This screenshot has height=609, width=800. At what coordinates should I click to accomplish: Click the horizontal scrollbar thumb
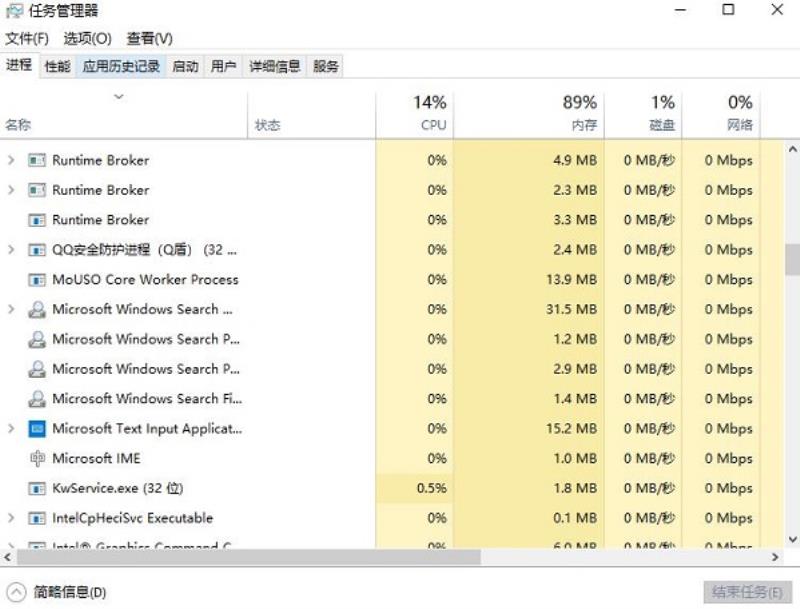pos(248,557)
